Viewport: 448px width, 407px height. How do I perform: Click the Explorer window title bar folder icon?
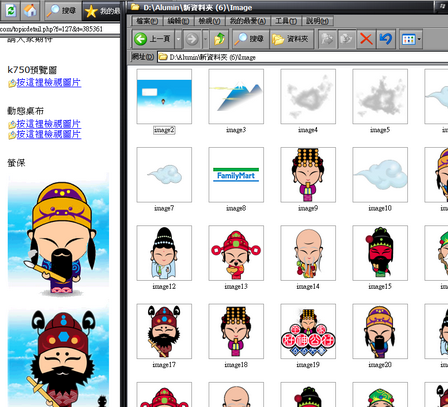[135, 7]
